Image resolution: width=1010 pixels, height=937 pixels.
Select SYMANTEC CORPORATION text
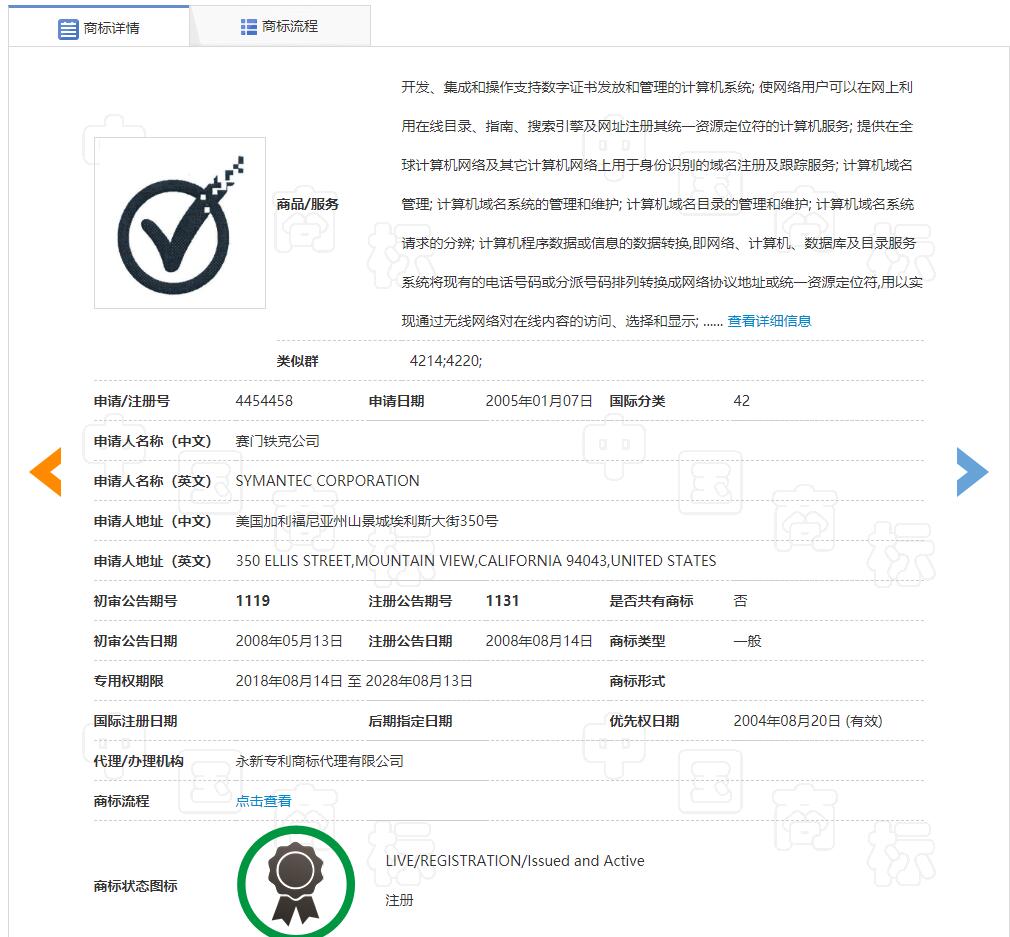(x=327, y=480)
